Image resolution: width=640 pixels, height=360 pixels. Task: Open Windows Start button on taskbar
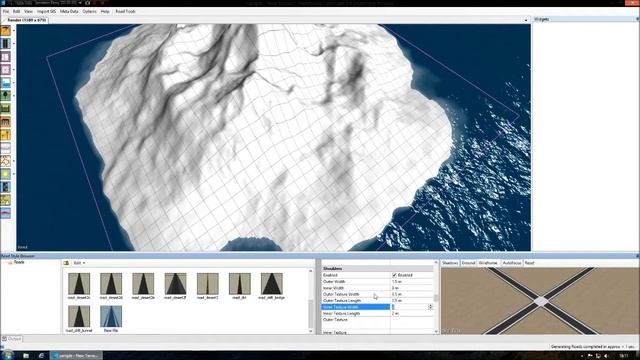pyautogui.click(x=7, y=355)
